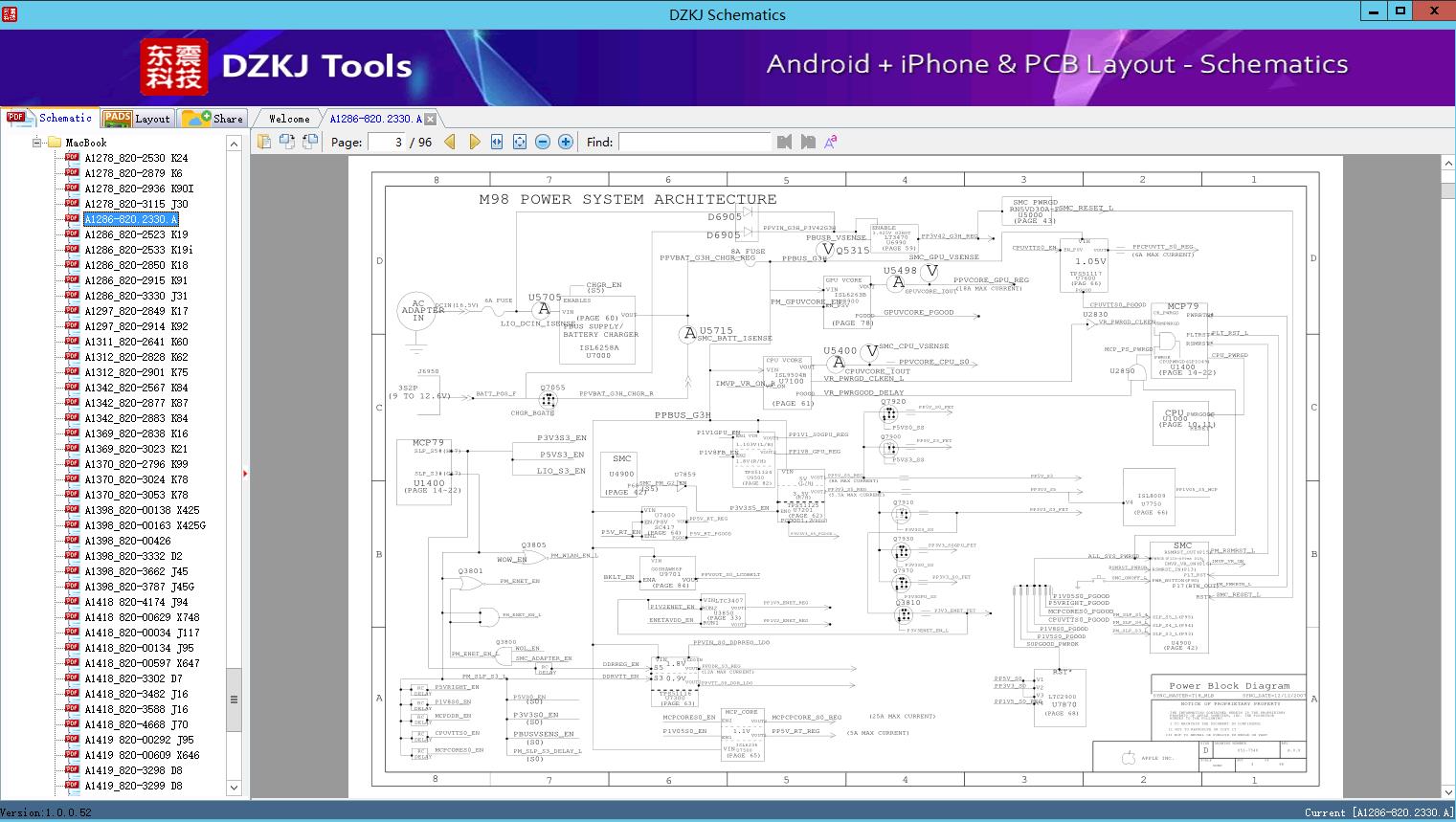Go to the previous page with the left arrow
The height and width of the screenshot is (822, 1456).
point(451,142)
